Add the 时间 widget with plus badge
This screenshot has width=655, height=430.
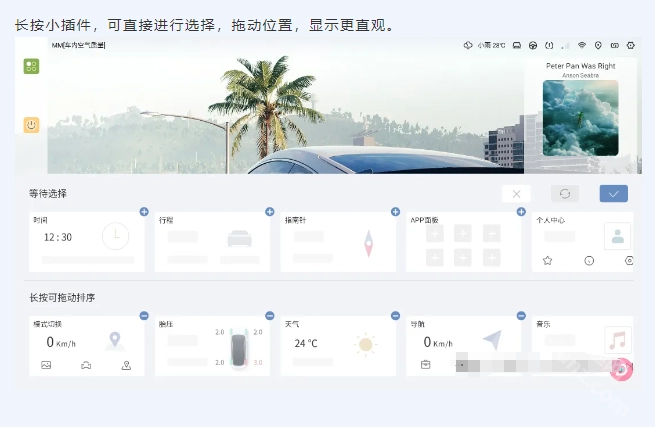(x=144, y=212)
